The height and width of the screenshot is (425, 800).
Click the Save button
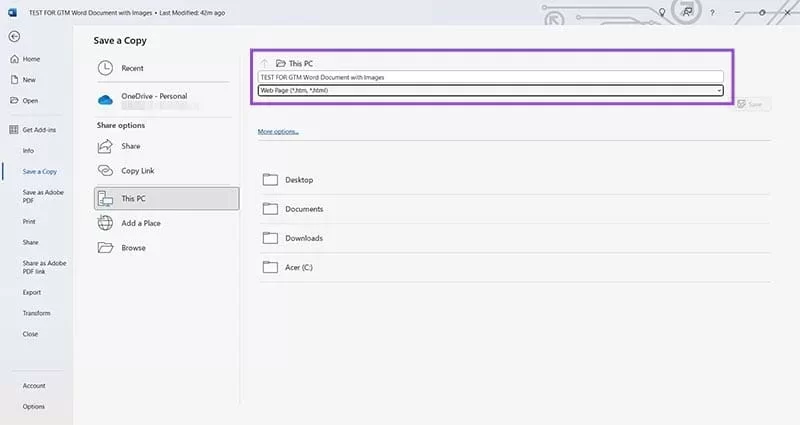coord(753,104)
